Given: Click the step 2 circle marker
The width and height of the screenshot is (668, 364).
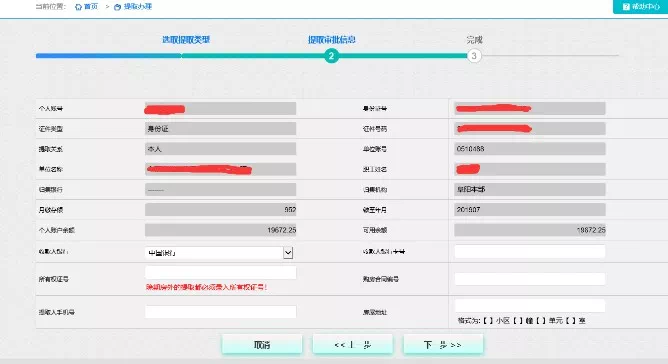Looking at the screenshot, I should point(331,56).
